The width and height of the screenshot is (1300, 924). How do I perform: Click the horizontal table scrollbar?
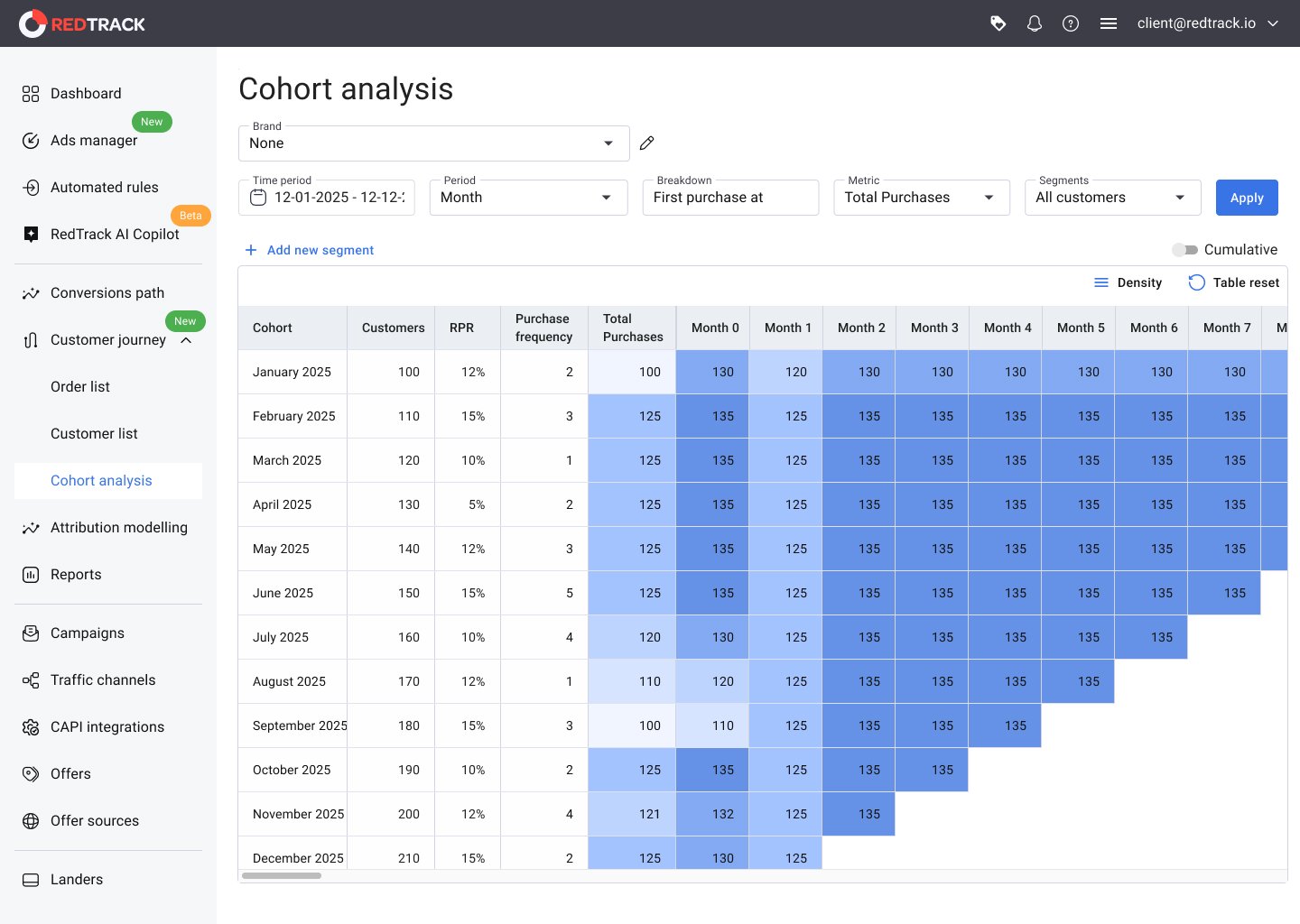(282, 875)
